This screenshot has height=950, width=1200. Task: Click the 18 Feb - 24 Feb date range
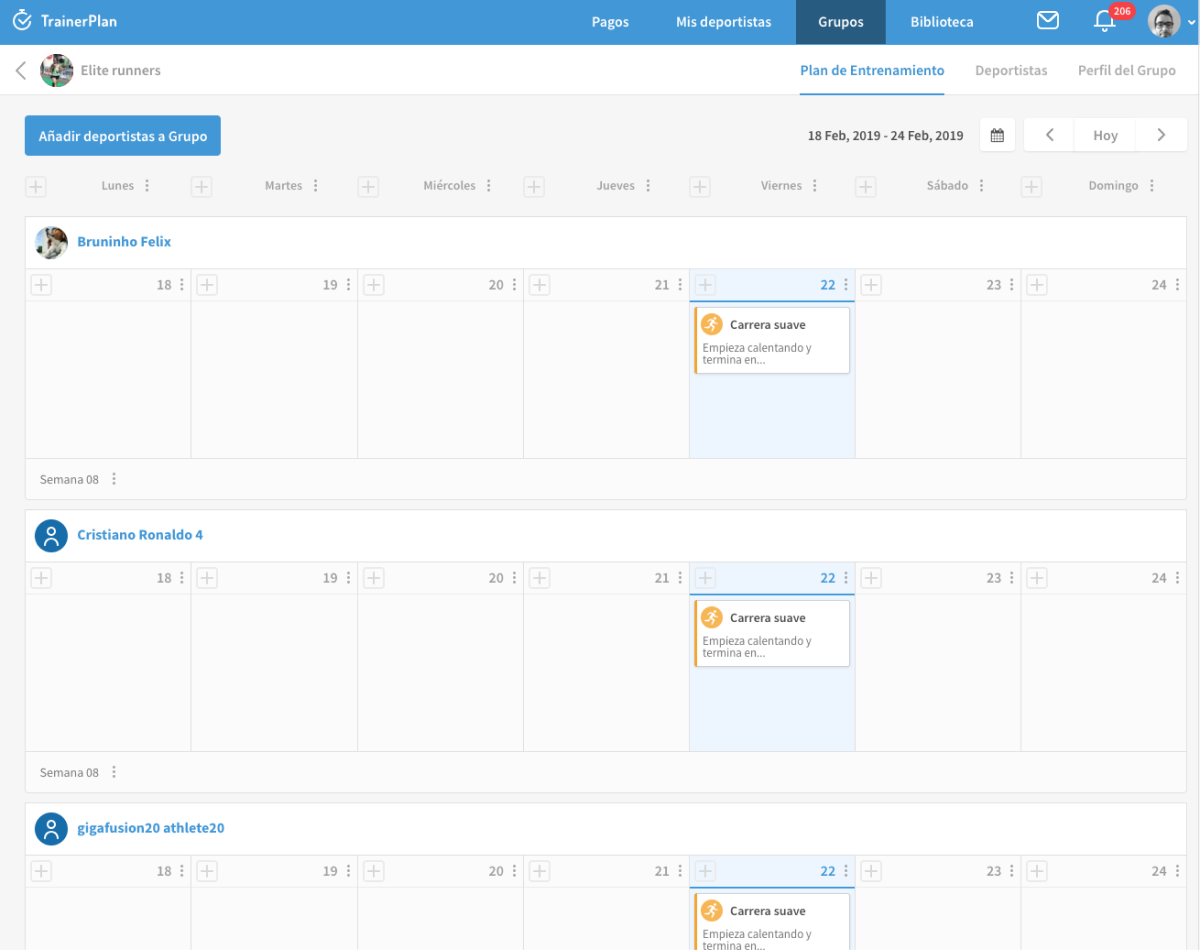(885, 136)
